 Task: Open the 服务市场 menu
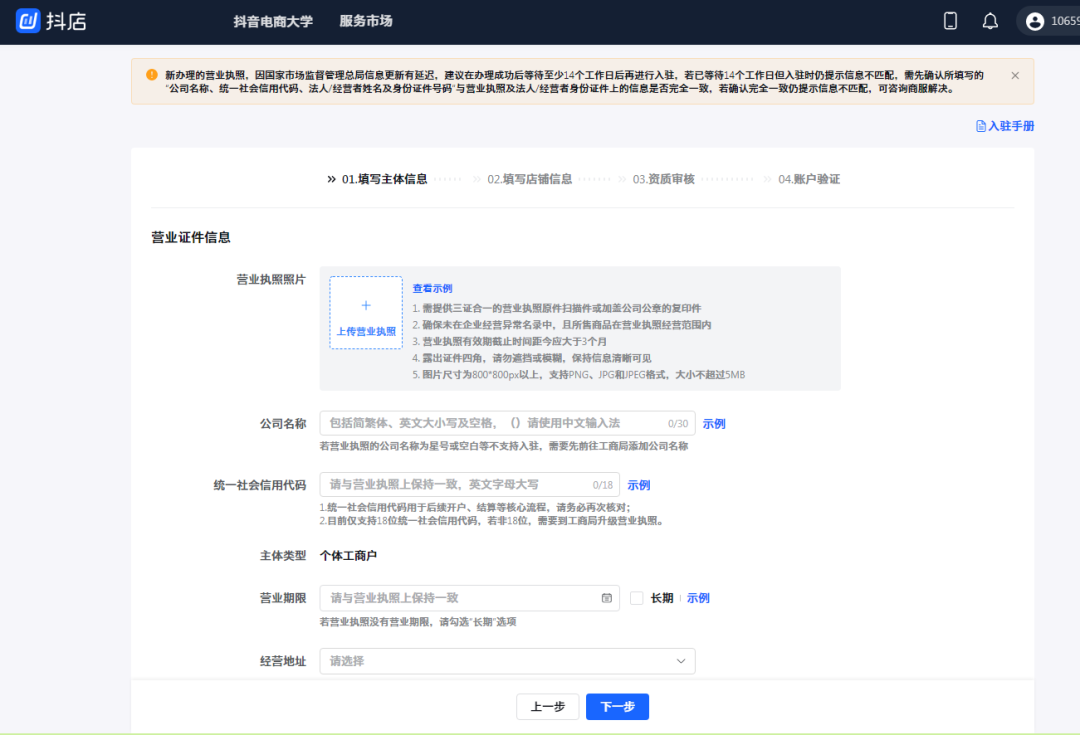[x=366, y=21]
